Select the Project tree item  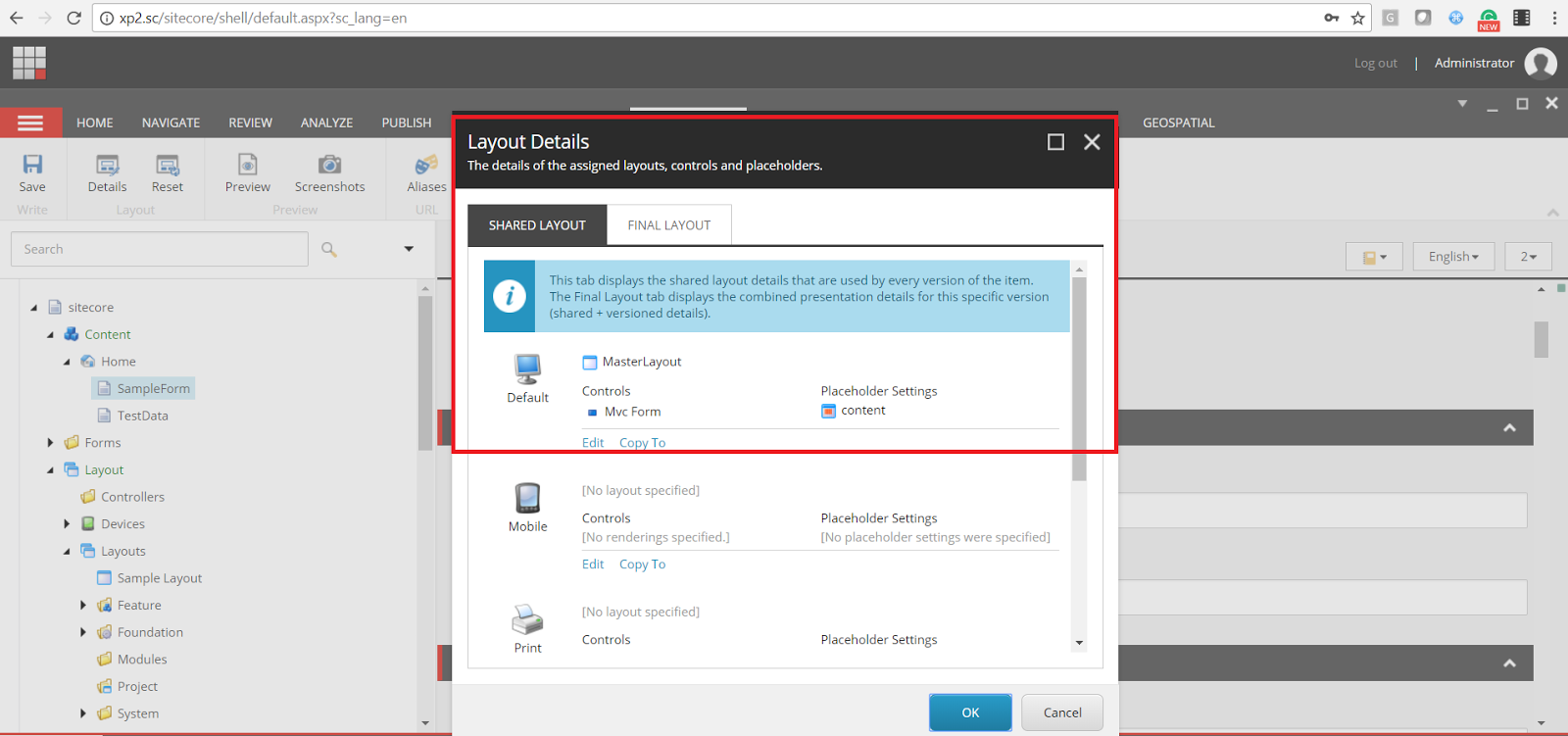pos(127,687)
